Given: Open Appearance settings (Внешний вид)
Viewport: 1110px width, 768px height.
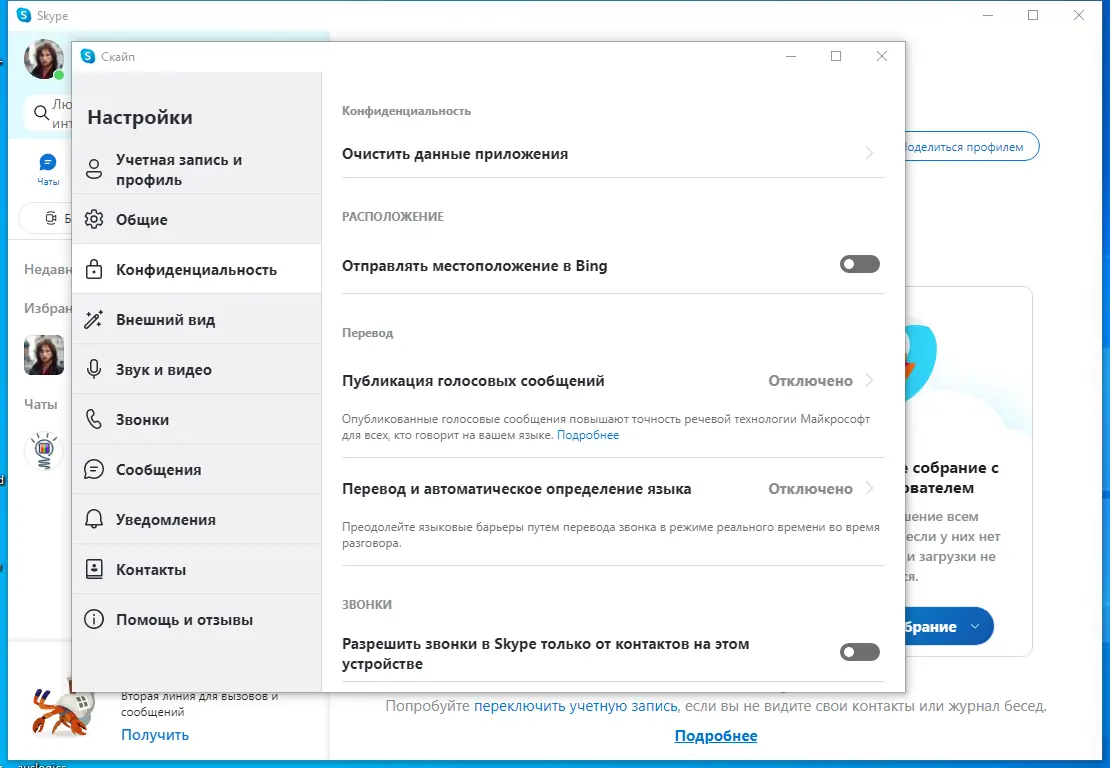Looking at the screenshot, I should pyautogui.click(x=197, y=320).
